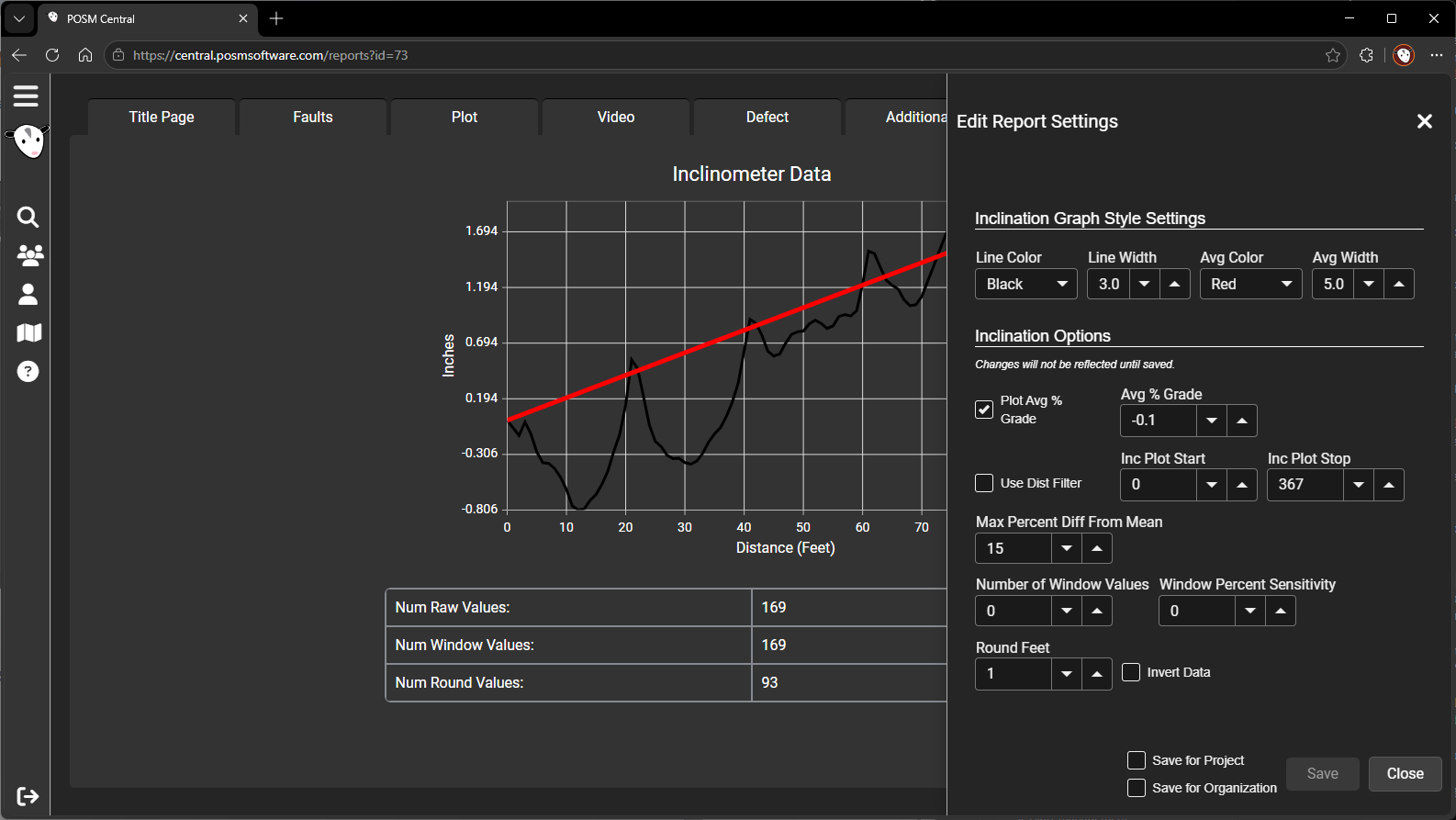Image resolution: width=1456 pixels, height=820 pixels.
Task: Check Save for Organization
Action: point(1137,788)
